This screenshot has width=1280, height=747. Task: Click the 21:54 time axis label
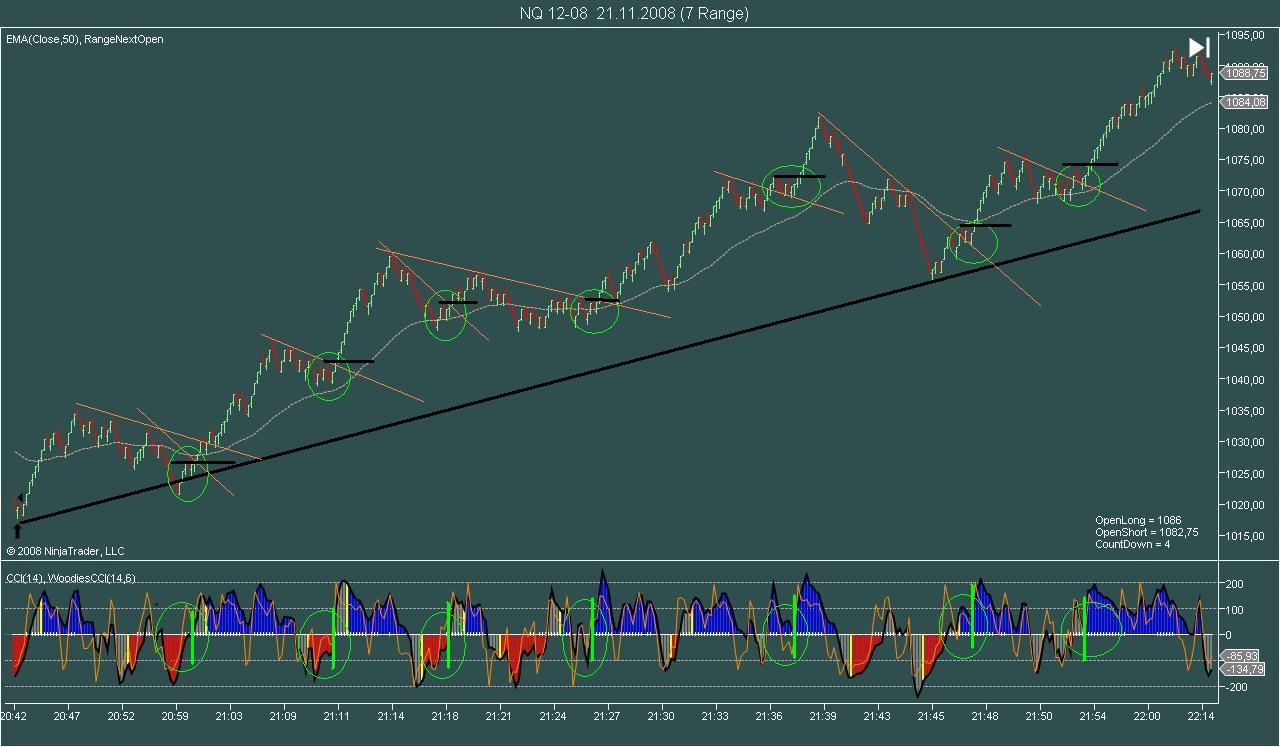[x=1093, y=716]
